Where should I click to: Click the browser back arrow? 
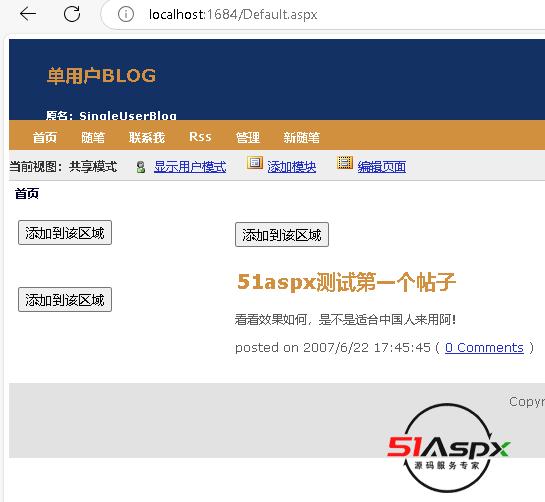click(28, 14)
